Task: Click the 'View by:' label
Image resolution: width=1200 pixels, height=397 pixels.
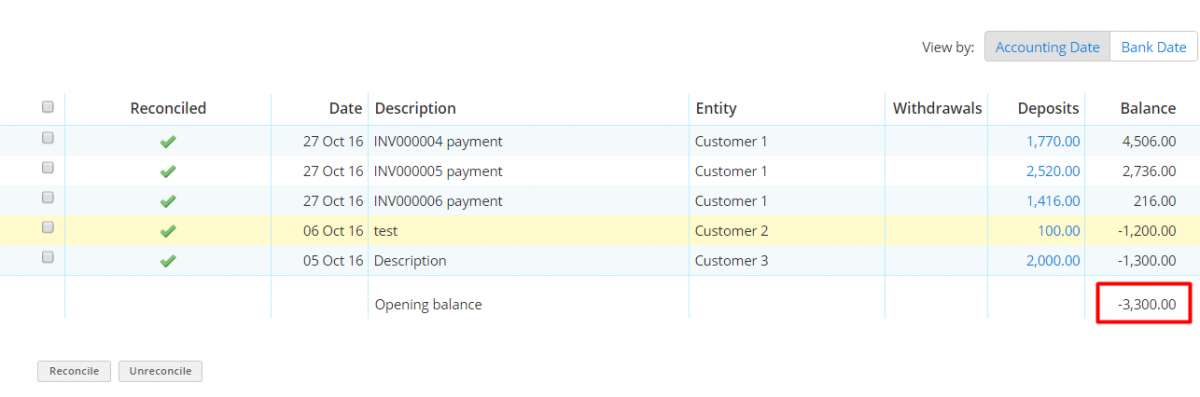Action: 948,47
